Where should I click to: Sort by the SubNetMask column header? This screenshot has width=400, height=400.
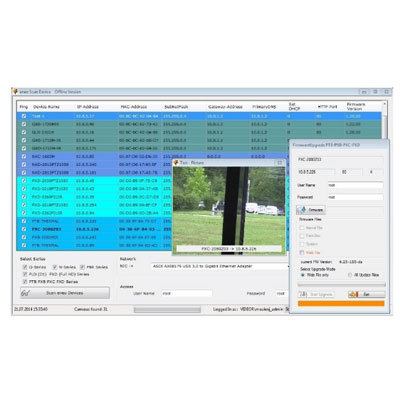click(x=176, y=107)
